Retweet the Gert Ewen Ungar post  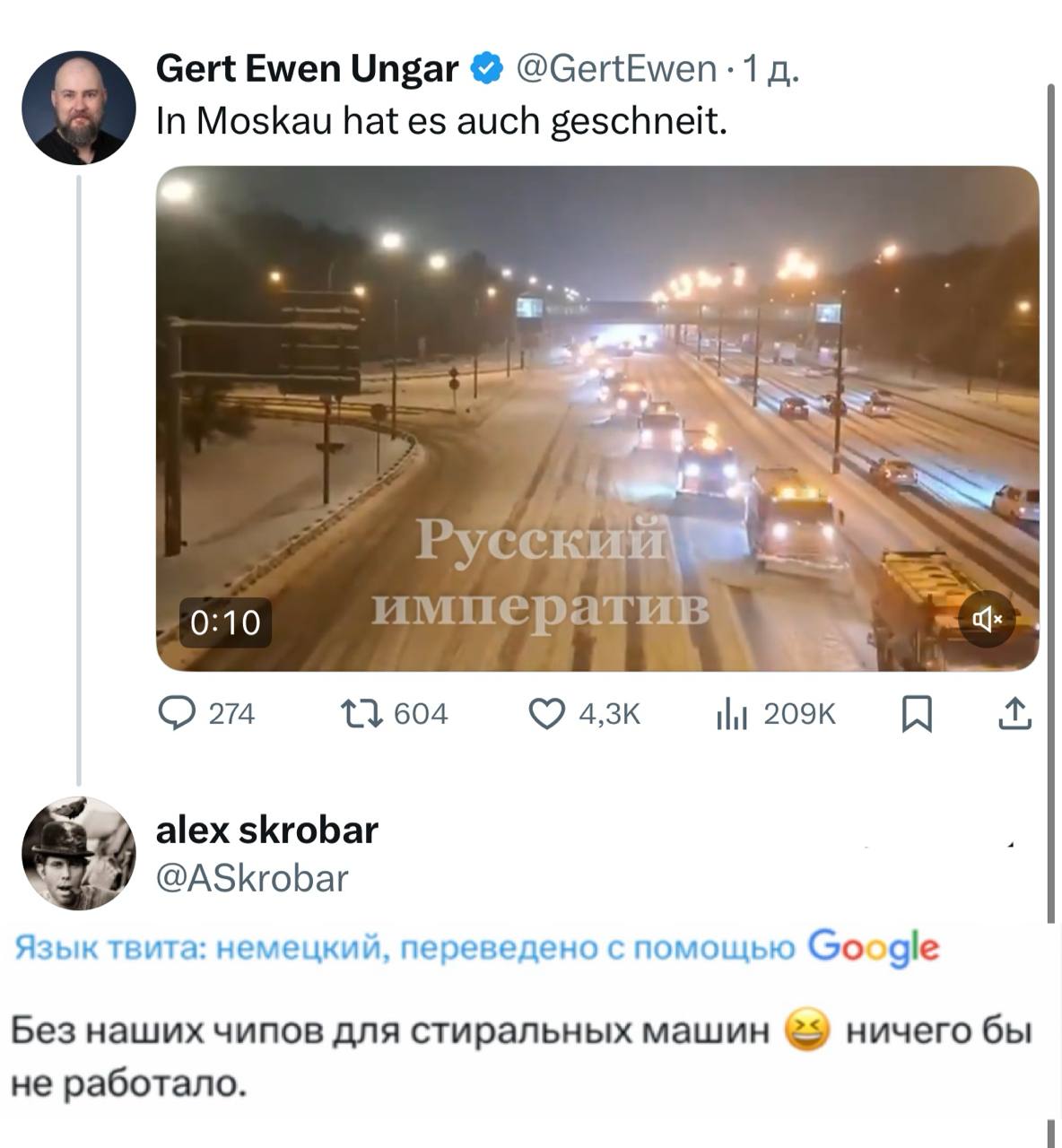tap(362, 714)
